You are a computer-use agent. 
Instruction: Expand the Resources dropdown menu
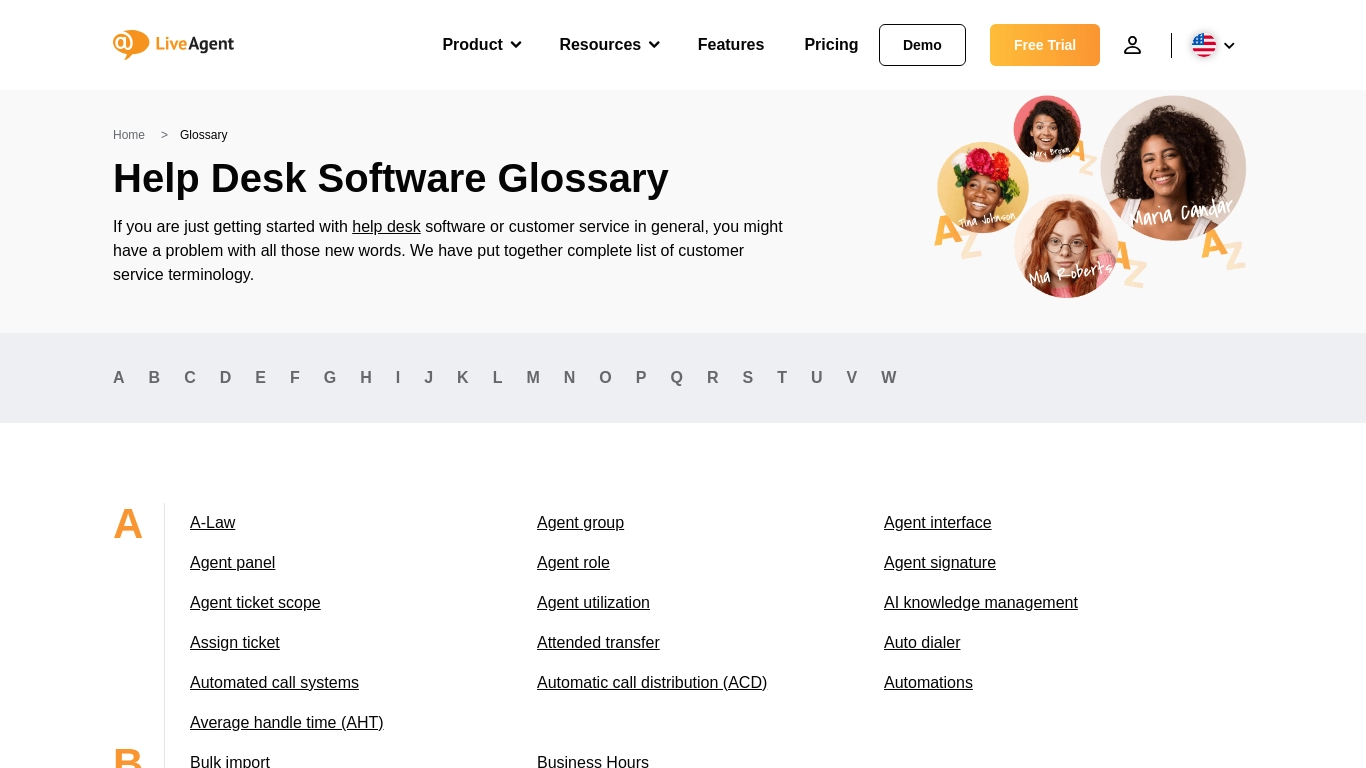(x=609, y=45)
